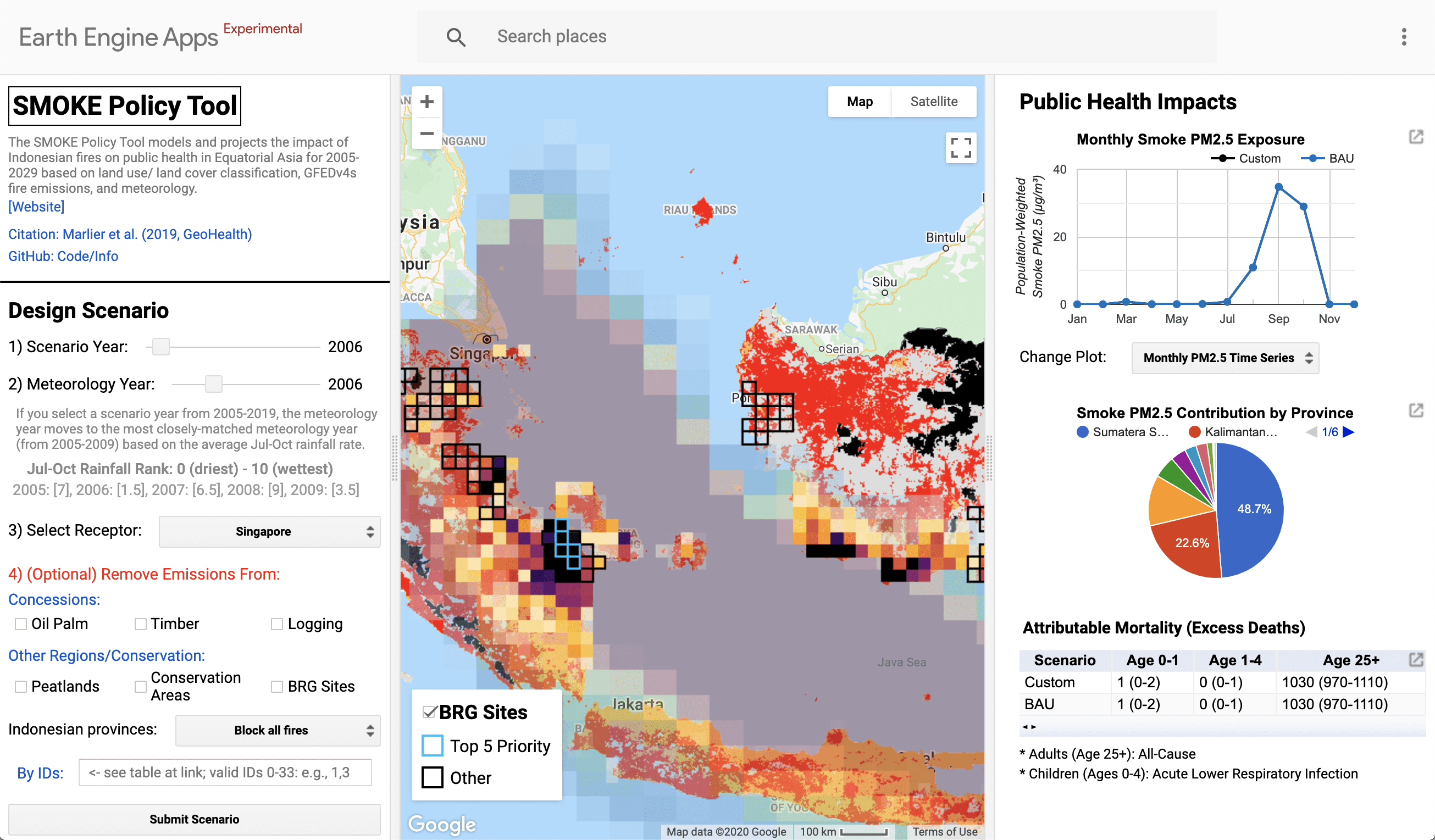Viewport: 1435px width, 840px height.
Task: Pop out PM2.5 Contribution by Province chart
Action: [1416, 410]
